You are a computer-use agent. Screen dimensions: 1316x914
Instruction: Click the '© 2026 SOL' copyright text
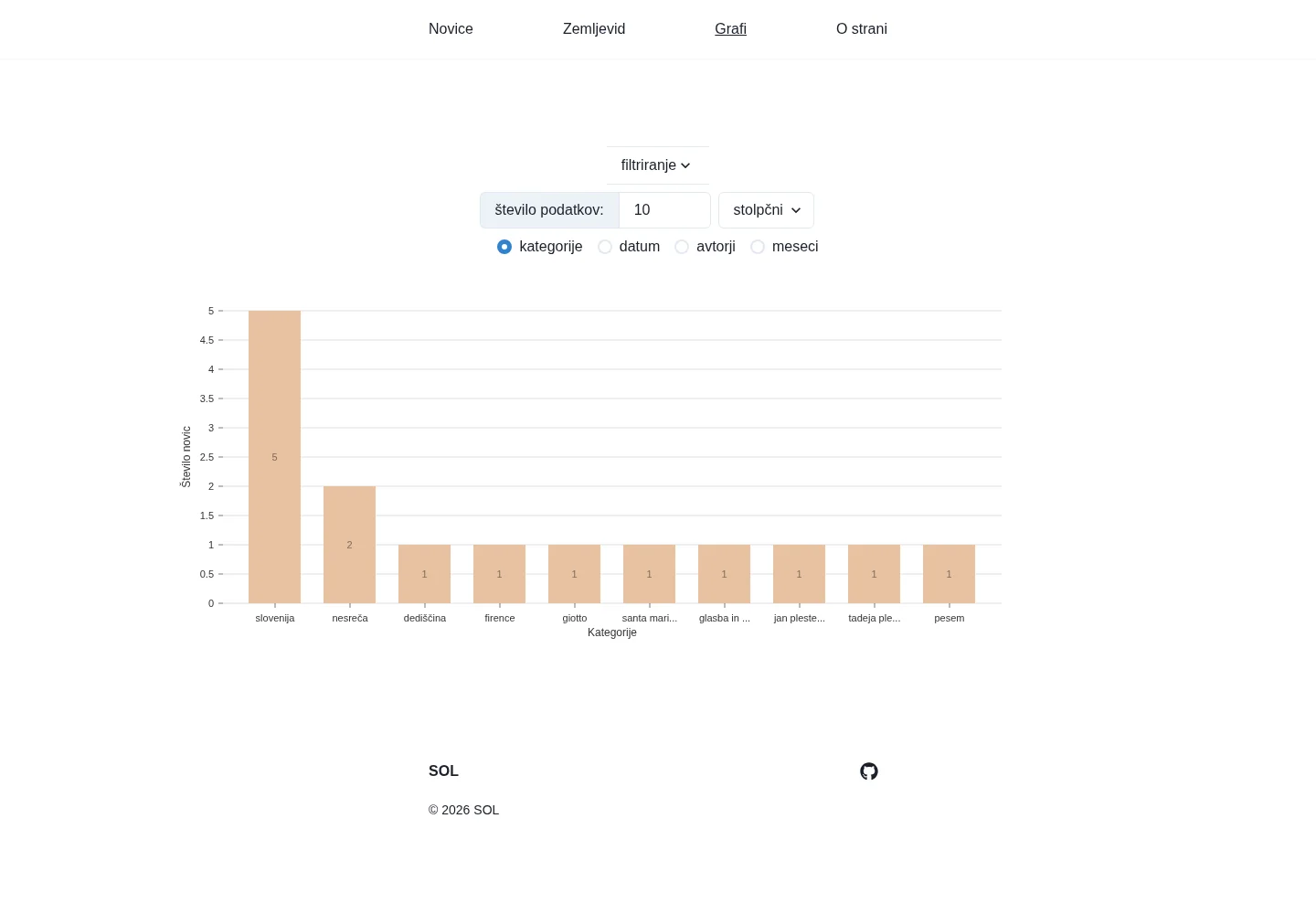coord(463,810)
